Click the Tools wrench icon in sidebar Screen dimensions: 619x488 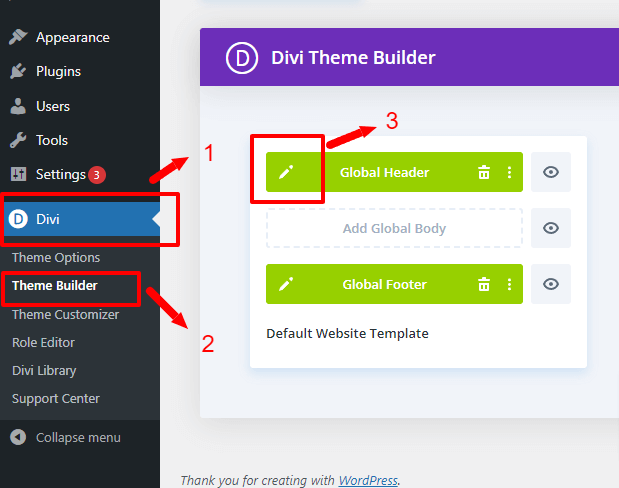point(18,140)
